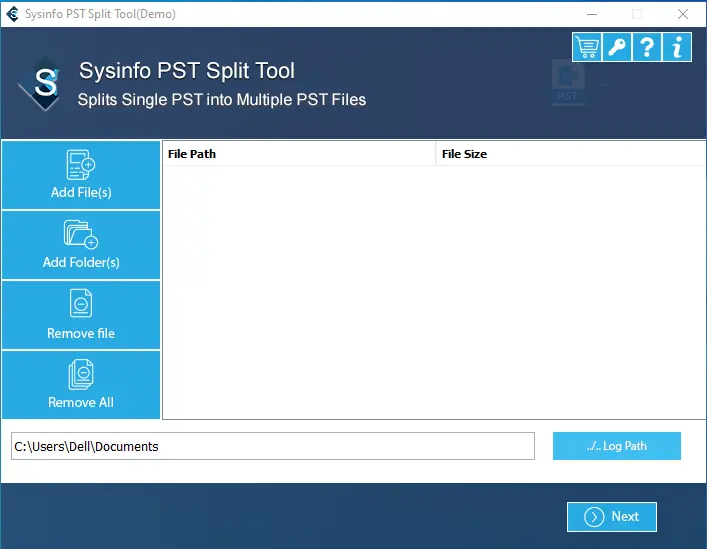Click the Sysinfo logo in title bar

[13, 14]
